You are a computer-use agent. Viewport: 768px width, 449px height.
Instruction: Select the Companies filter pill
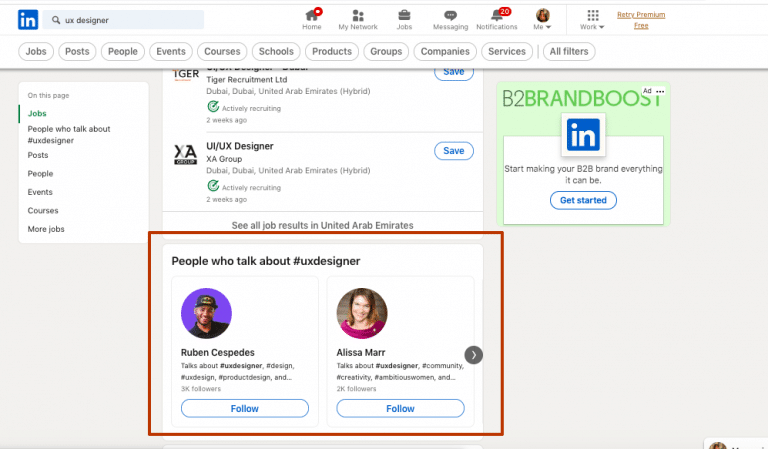point(445,51)
